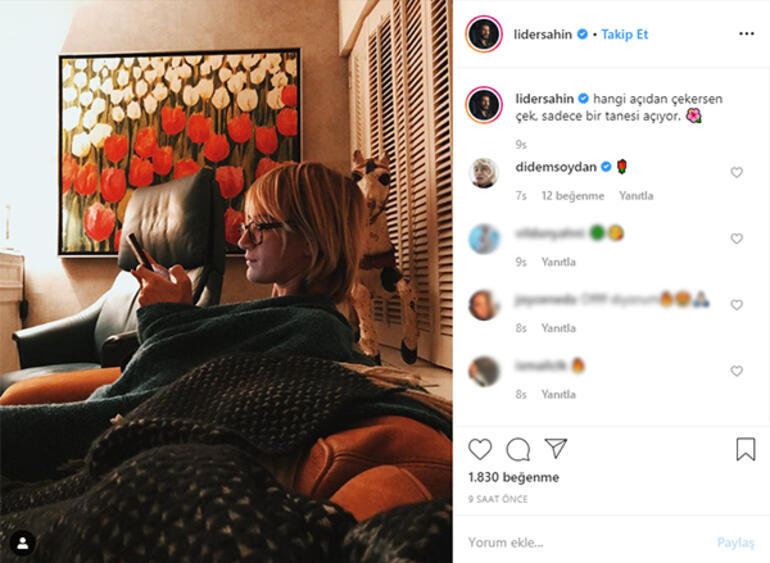Like the last comment's heart icon
This screenshot has width=770, height=563.
click(736, 371)
